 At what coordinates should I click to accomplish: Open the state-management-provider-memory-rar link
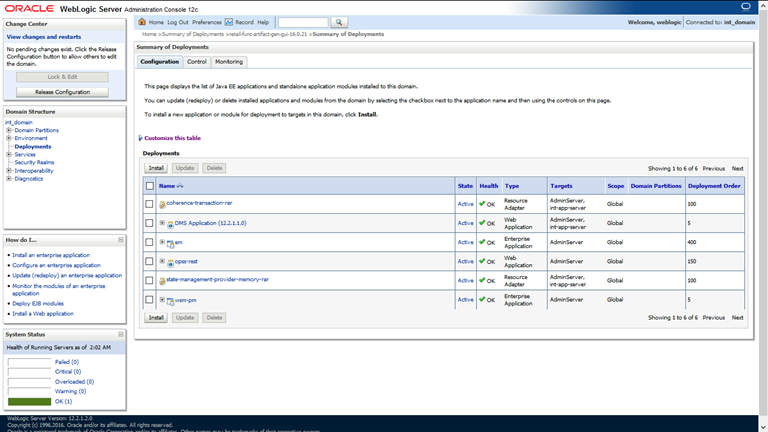[217, 279]
